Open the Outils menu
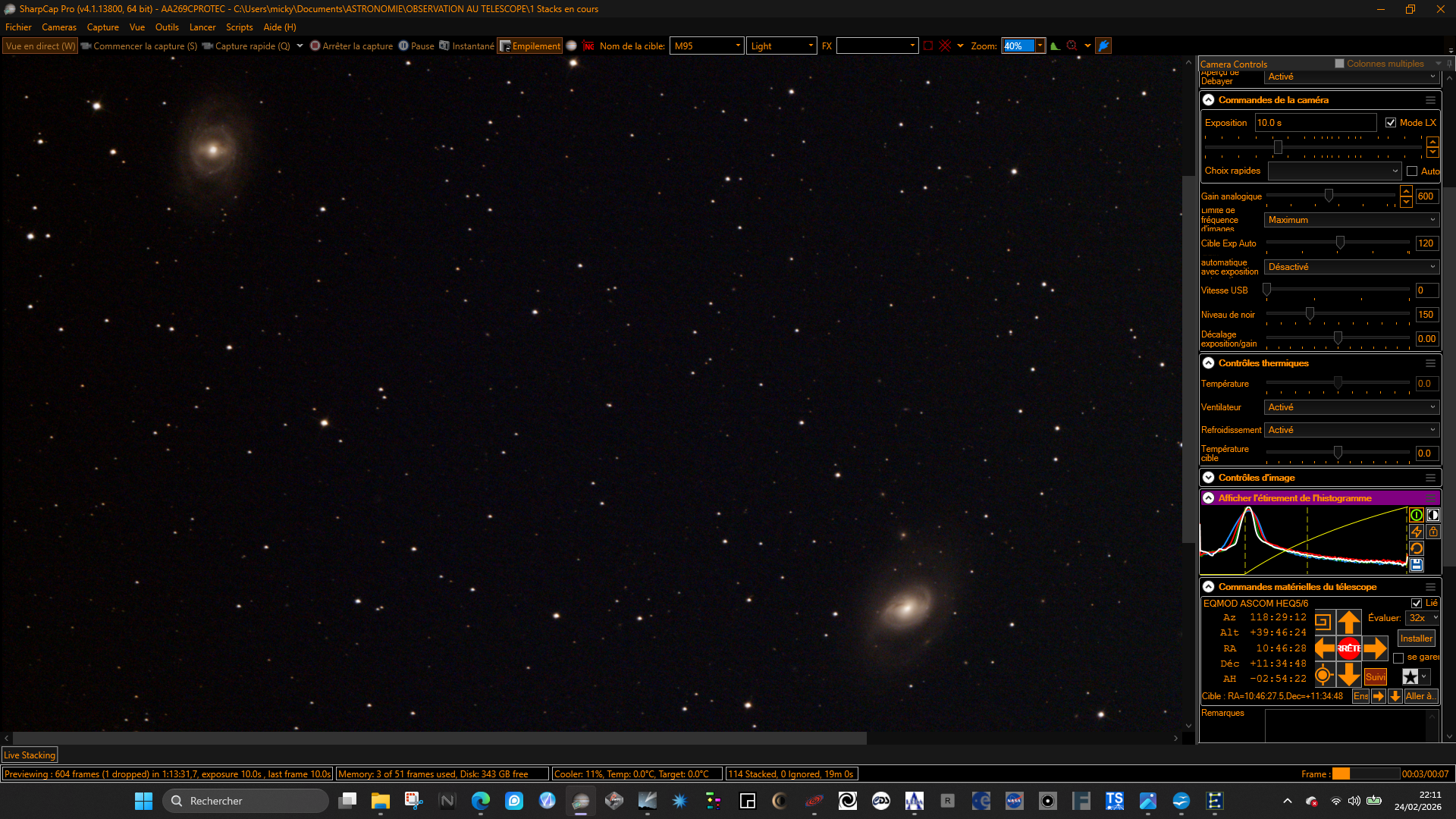1456x819 pixels. point(167,27)
